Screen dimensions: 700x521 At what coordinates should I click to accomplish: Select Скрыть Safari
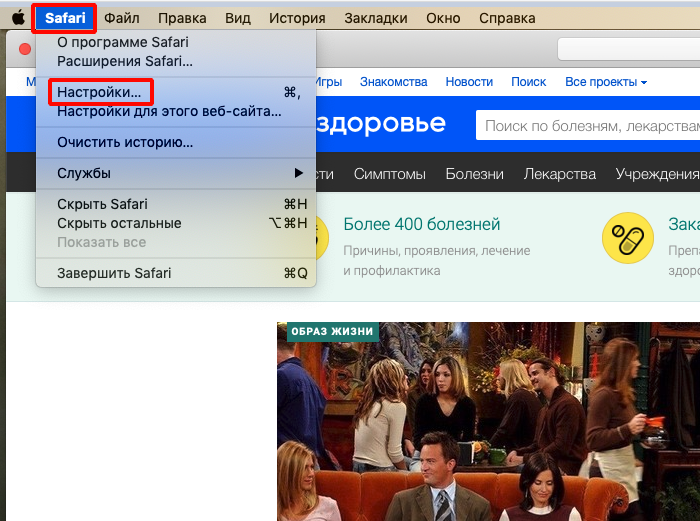[176, 204]
